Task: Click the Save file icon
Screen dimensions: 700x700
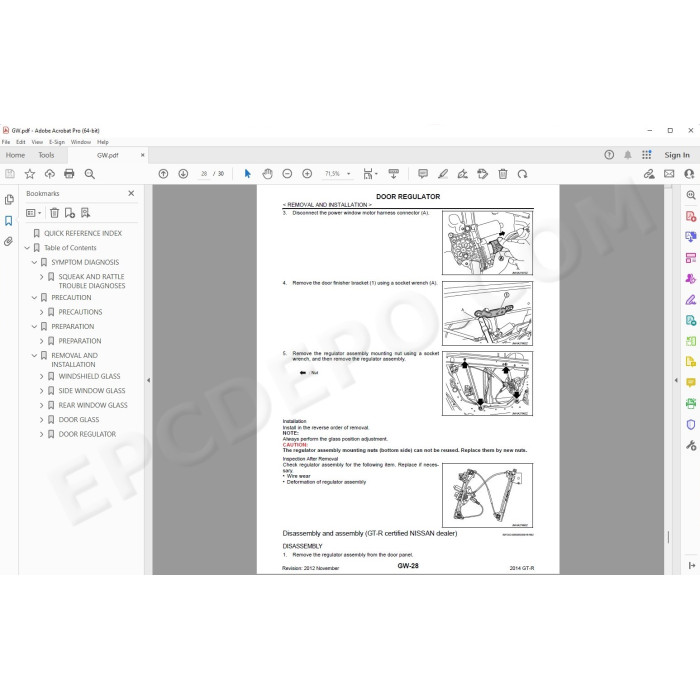Action: coord(10,174)
